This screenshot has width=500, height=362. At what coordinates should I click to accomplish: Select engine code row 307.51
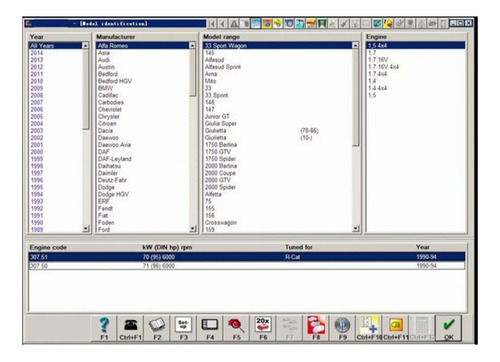[247, 257]
